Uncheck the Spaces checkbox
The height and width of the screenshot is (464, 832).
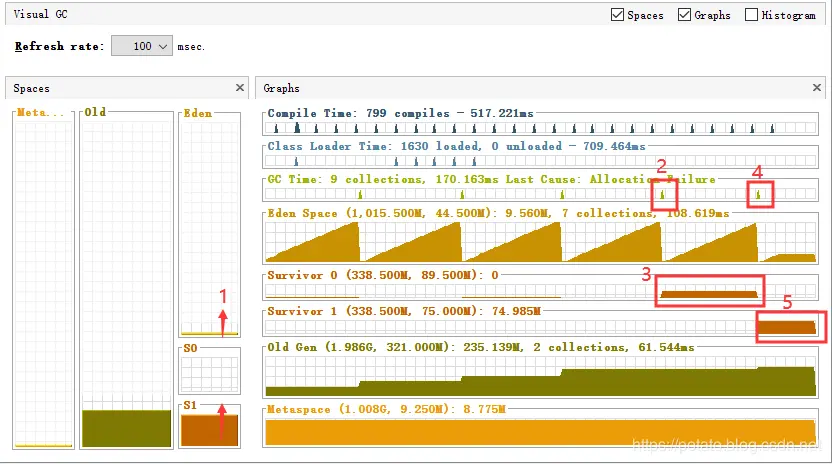click(x=617, y=15)
